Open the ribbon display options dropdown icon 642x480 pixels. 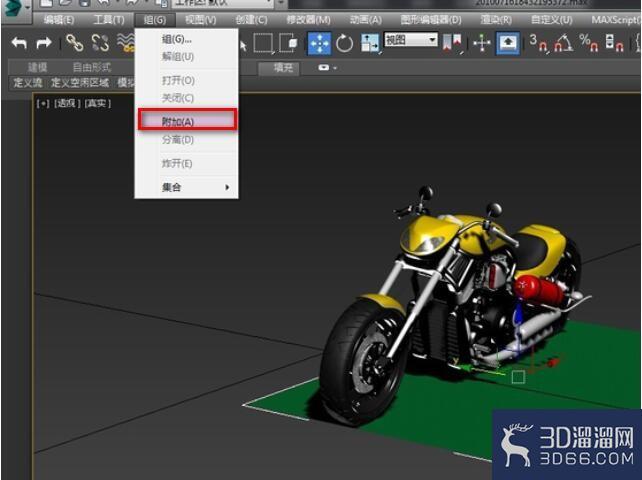pyautogui.click(x=327, y=68)
